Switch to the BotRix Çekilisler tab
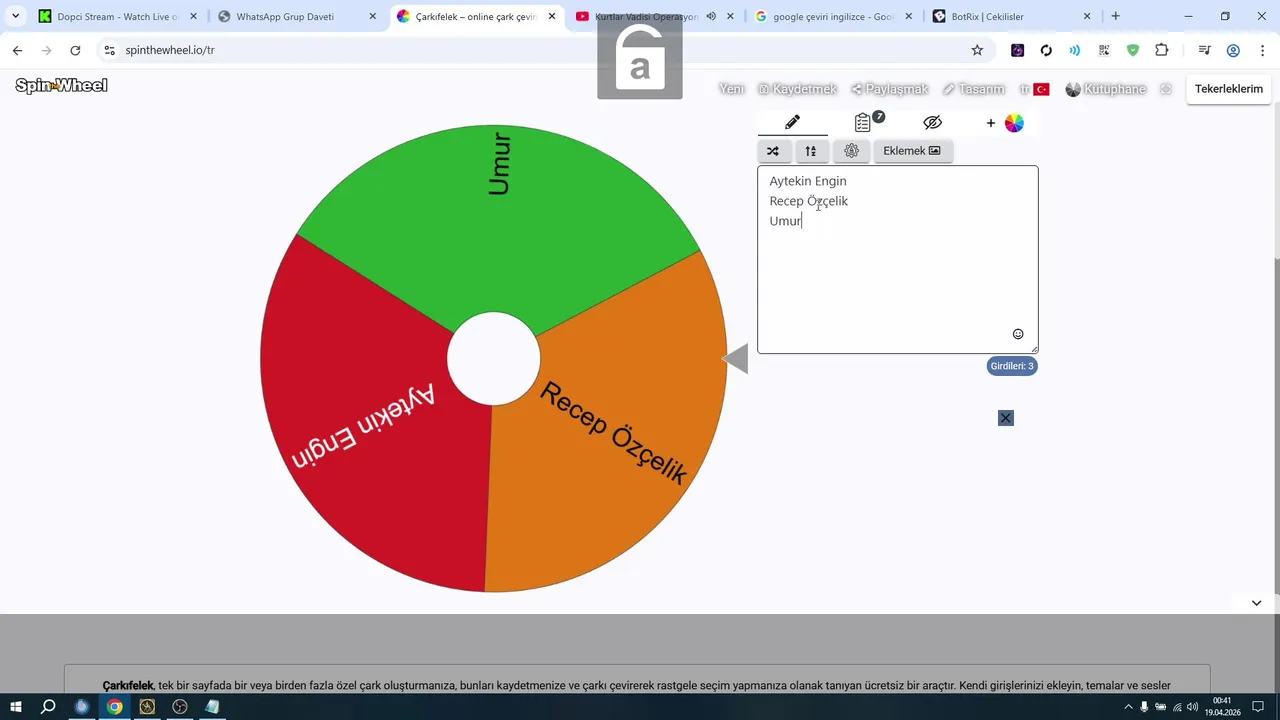Viewport: 1280px width, 720px height. (1012, 16)
